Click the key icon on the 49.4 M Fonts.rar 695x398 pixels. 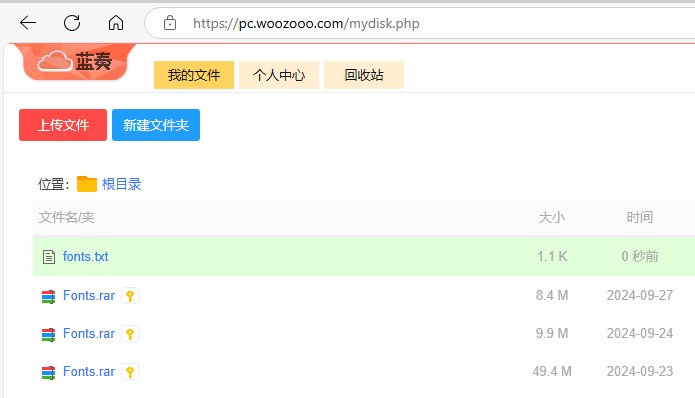click(130, 372)
